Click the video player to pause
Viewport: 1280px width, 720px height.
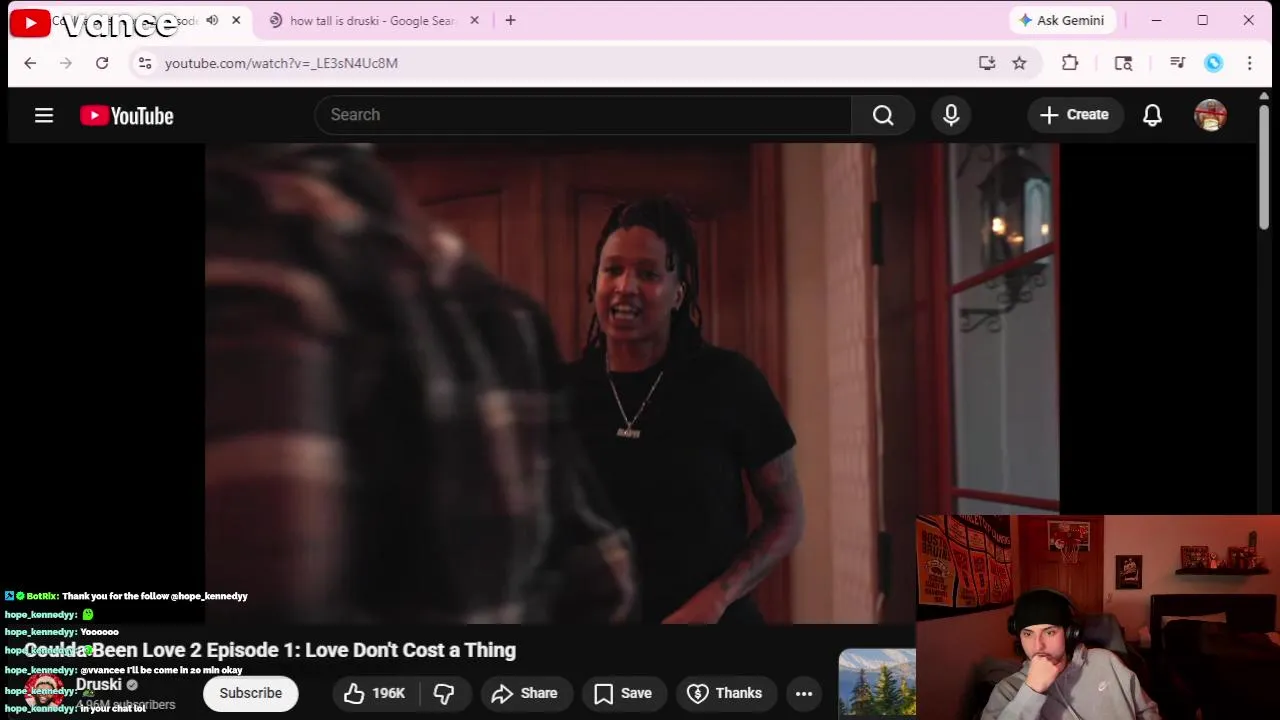pyautogui.click(x=632, y=383)
